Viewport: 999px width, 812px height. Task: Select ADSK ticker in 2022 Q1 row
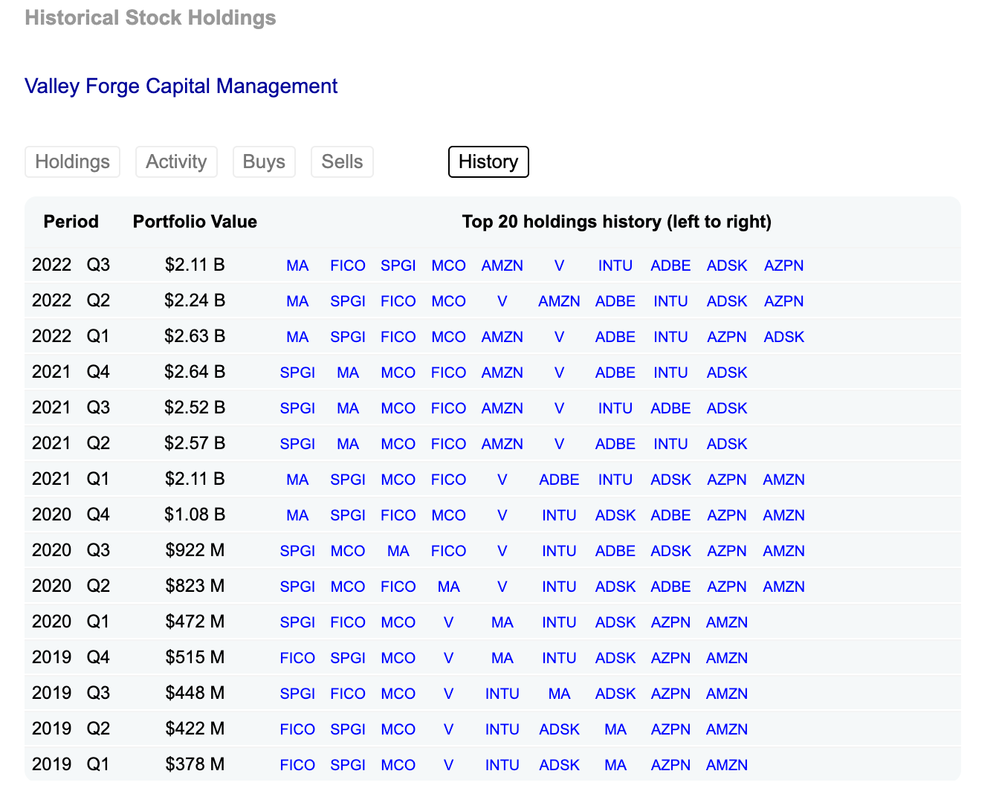point(783,337)
